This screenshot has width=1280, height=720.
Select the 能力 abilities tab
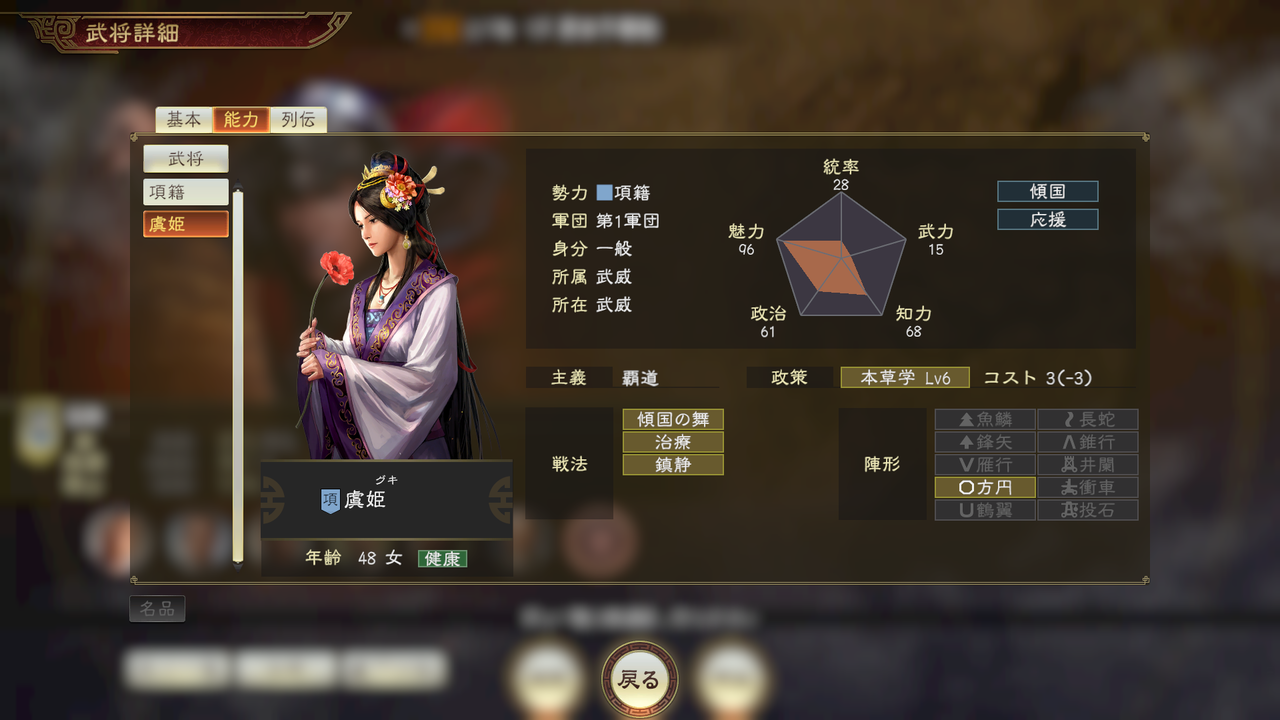coord(241,120)
